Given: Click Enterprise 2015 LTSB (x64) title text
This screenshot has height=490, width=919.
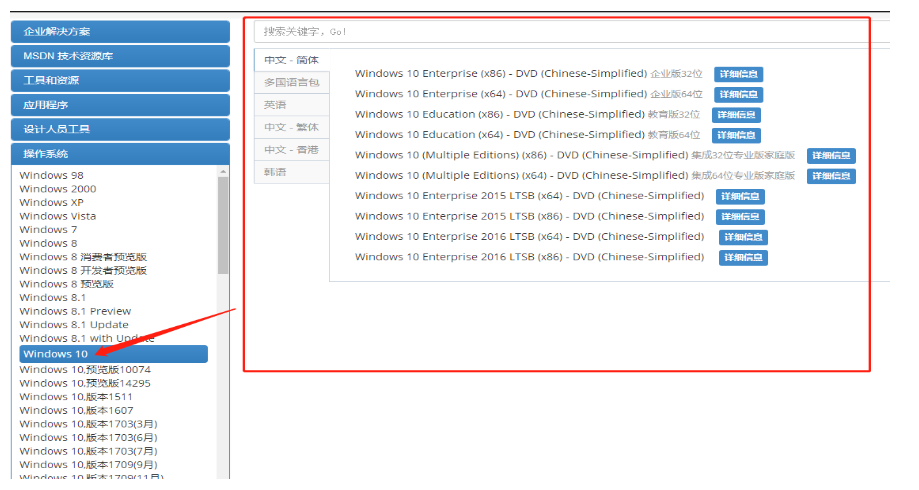Looking at the screenshot, I should click(x=529, y=196).
